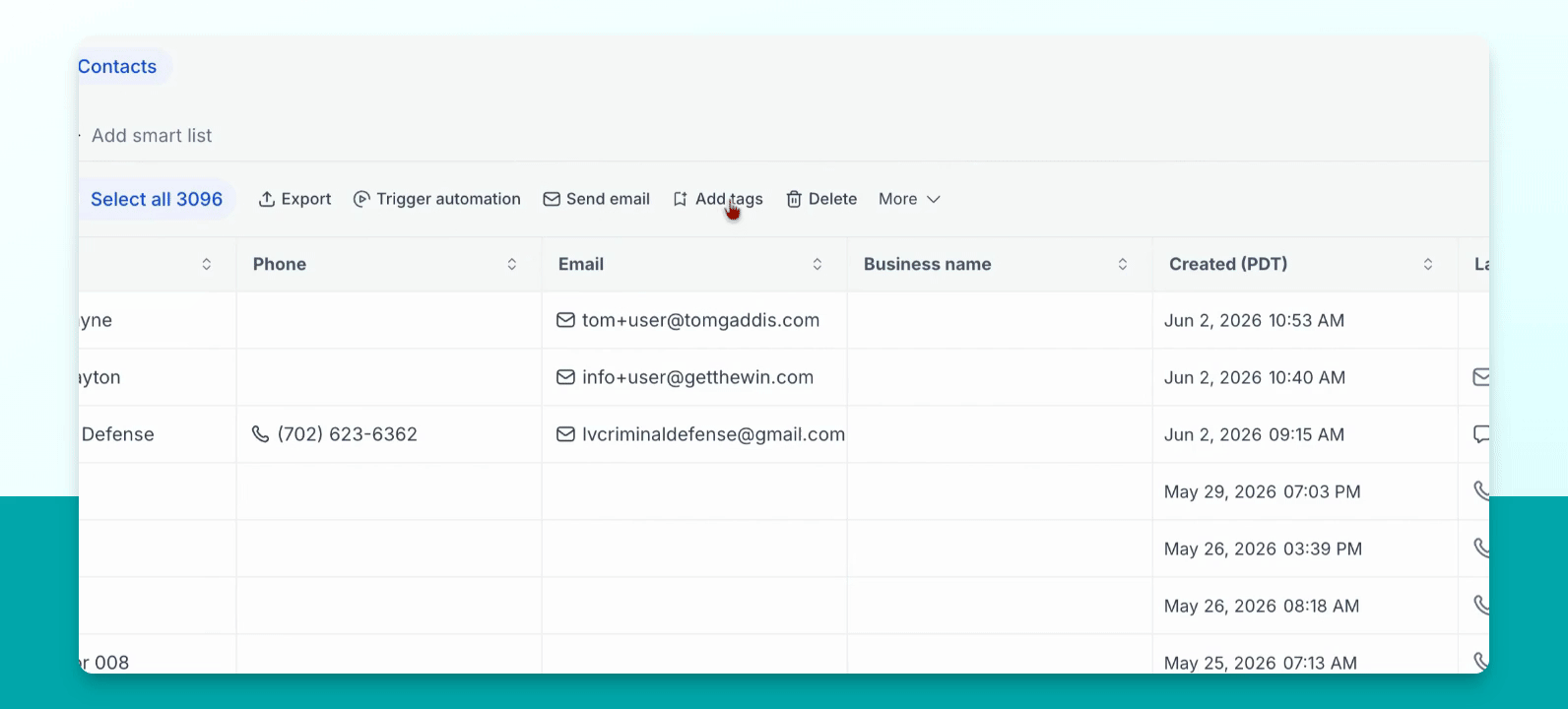
Task: Click date Jun 2, 2026 10:40 AM
Action: pos(1255,377)
